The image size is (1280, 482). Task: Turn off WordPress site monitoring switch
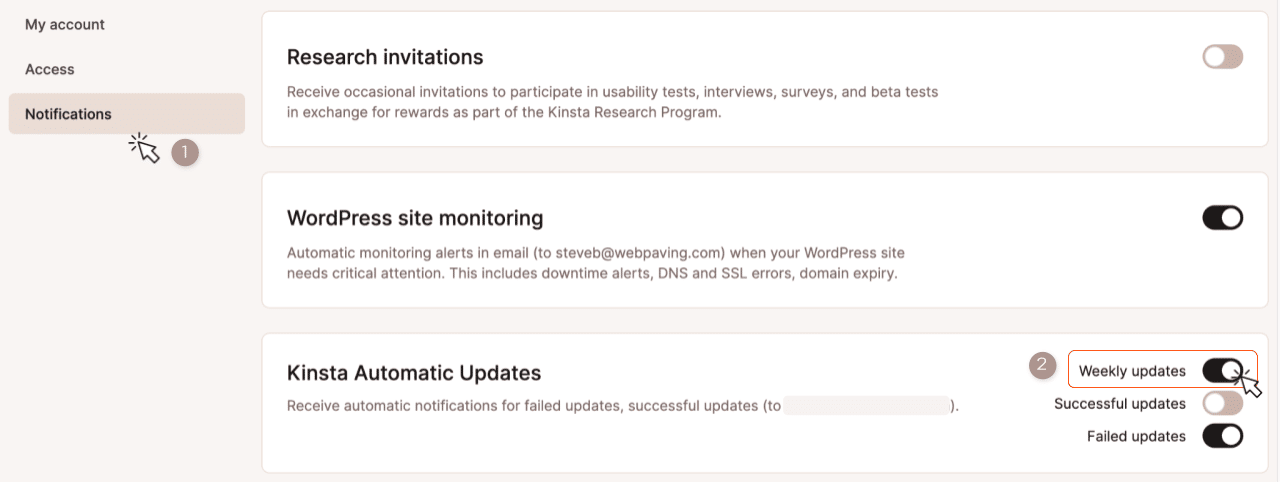click(x=1222, y=218)
